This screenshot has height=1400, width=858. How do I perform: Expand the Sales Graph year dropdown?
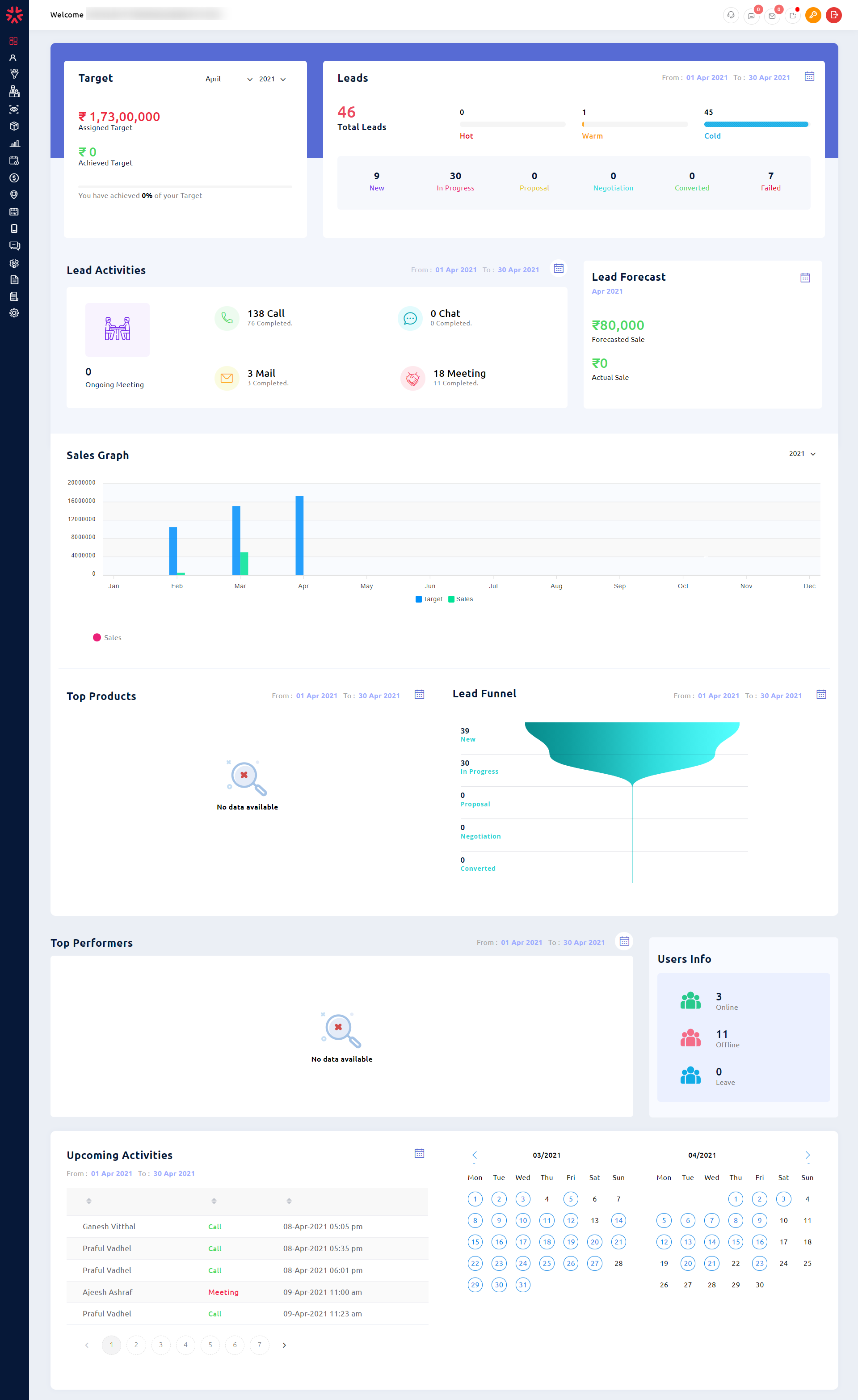(x=802, y=453)
